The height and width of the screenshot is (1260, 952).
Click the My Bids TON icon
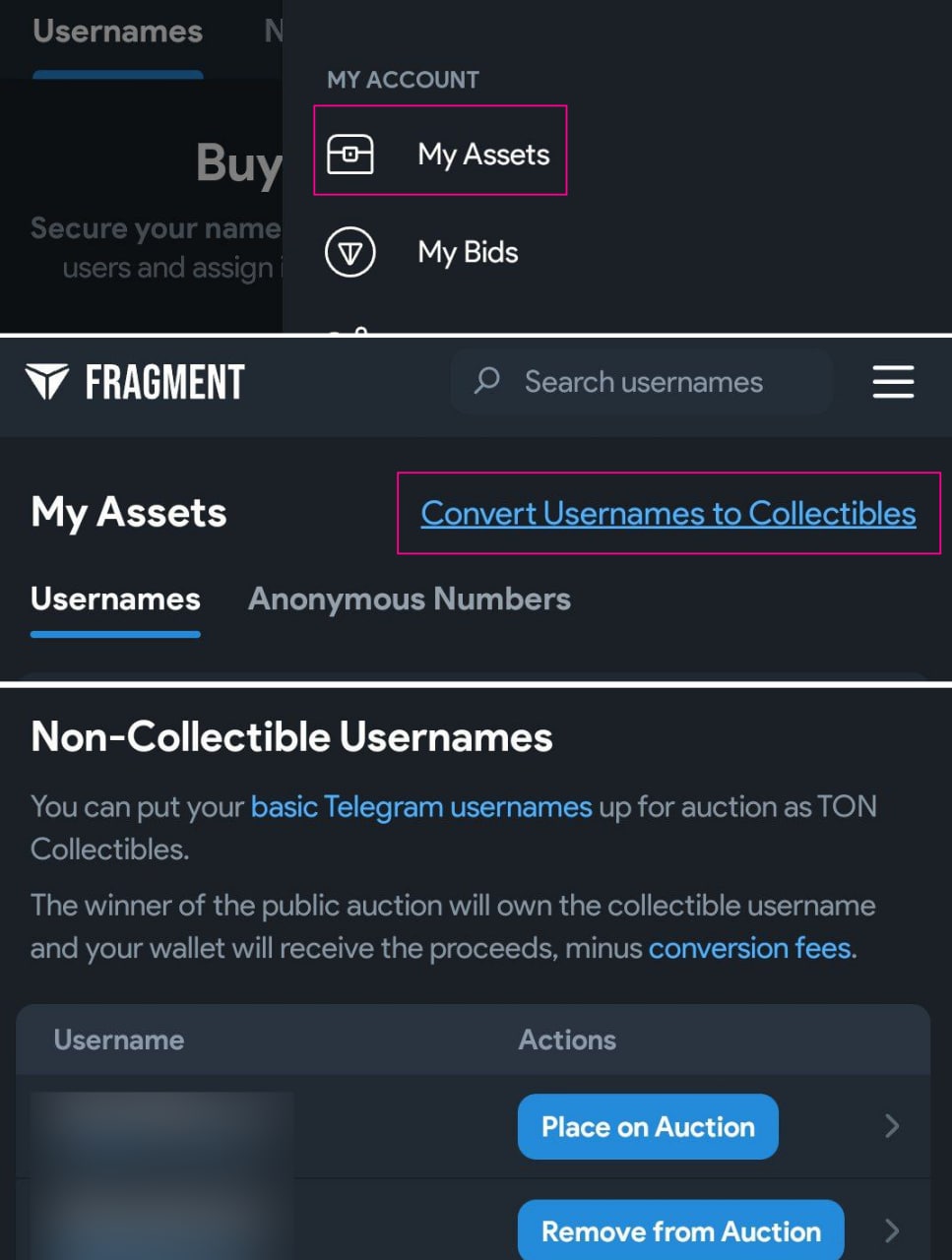(349, 253)
